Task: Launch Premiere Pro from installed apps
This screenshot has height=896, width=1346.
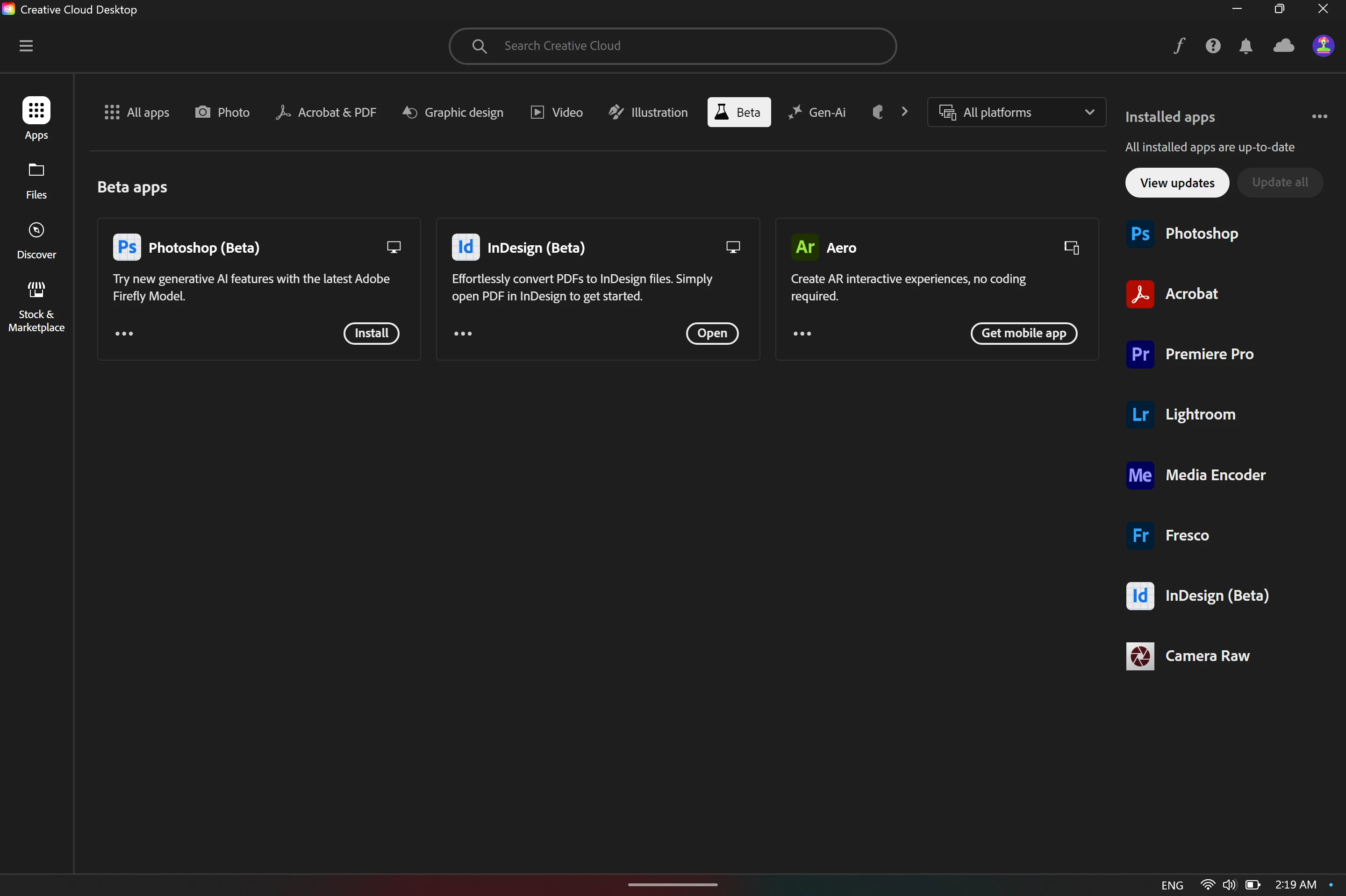Action: click(x=1208, y=354)
